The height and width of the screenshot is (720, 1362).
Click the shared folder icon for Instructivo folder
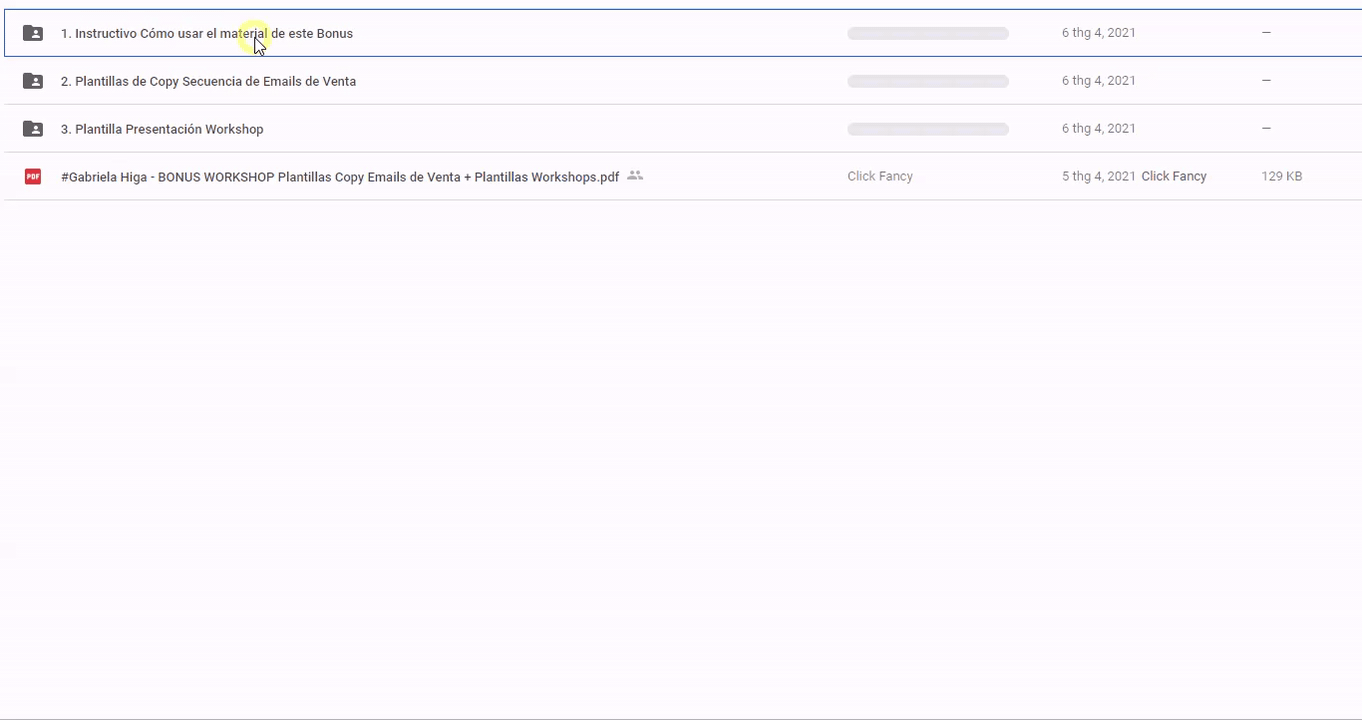[x=33, y=33]
